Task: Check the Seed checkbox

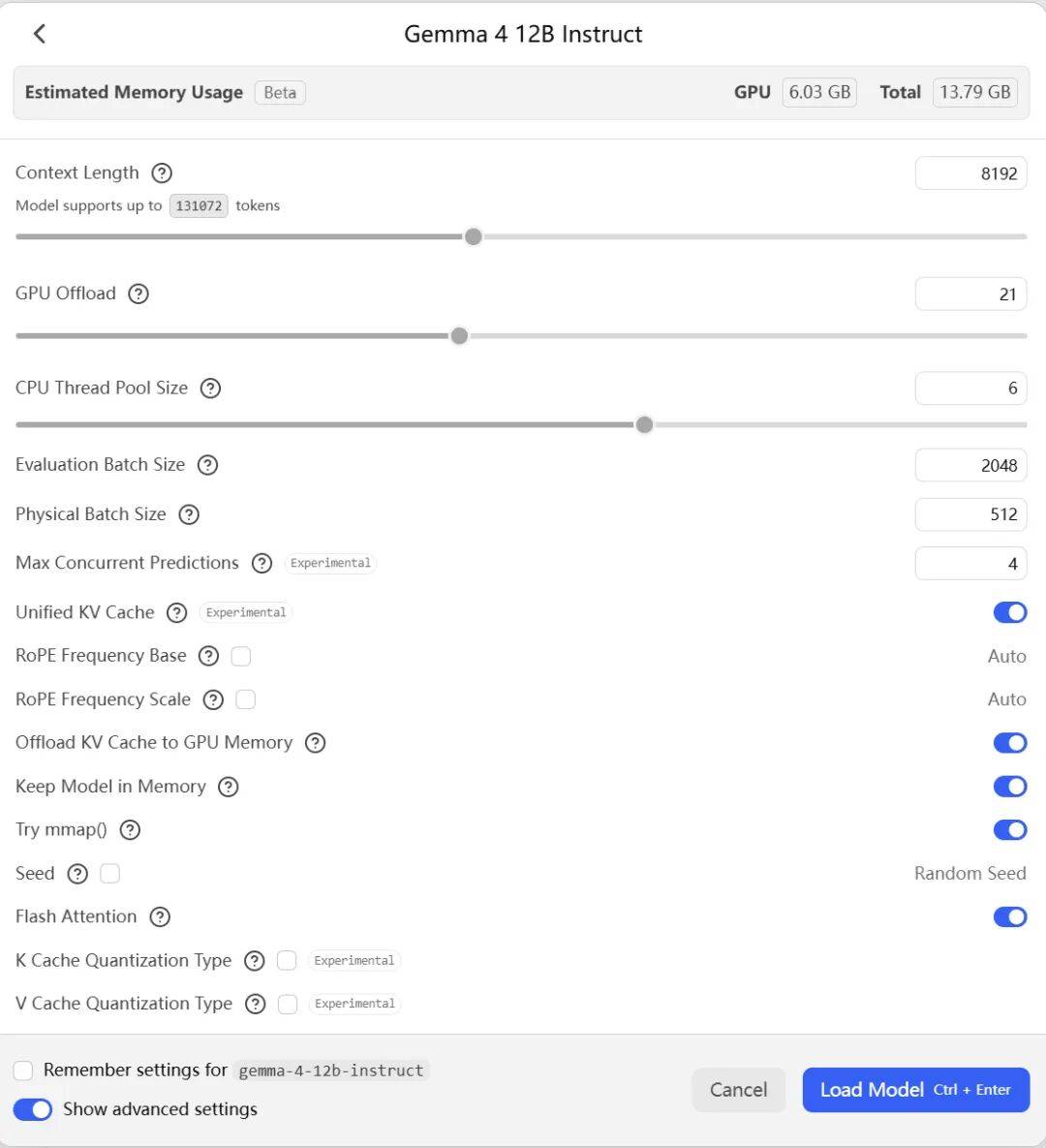Action: [x=109, y=874]
